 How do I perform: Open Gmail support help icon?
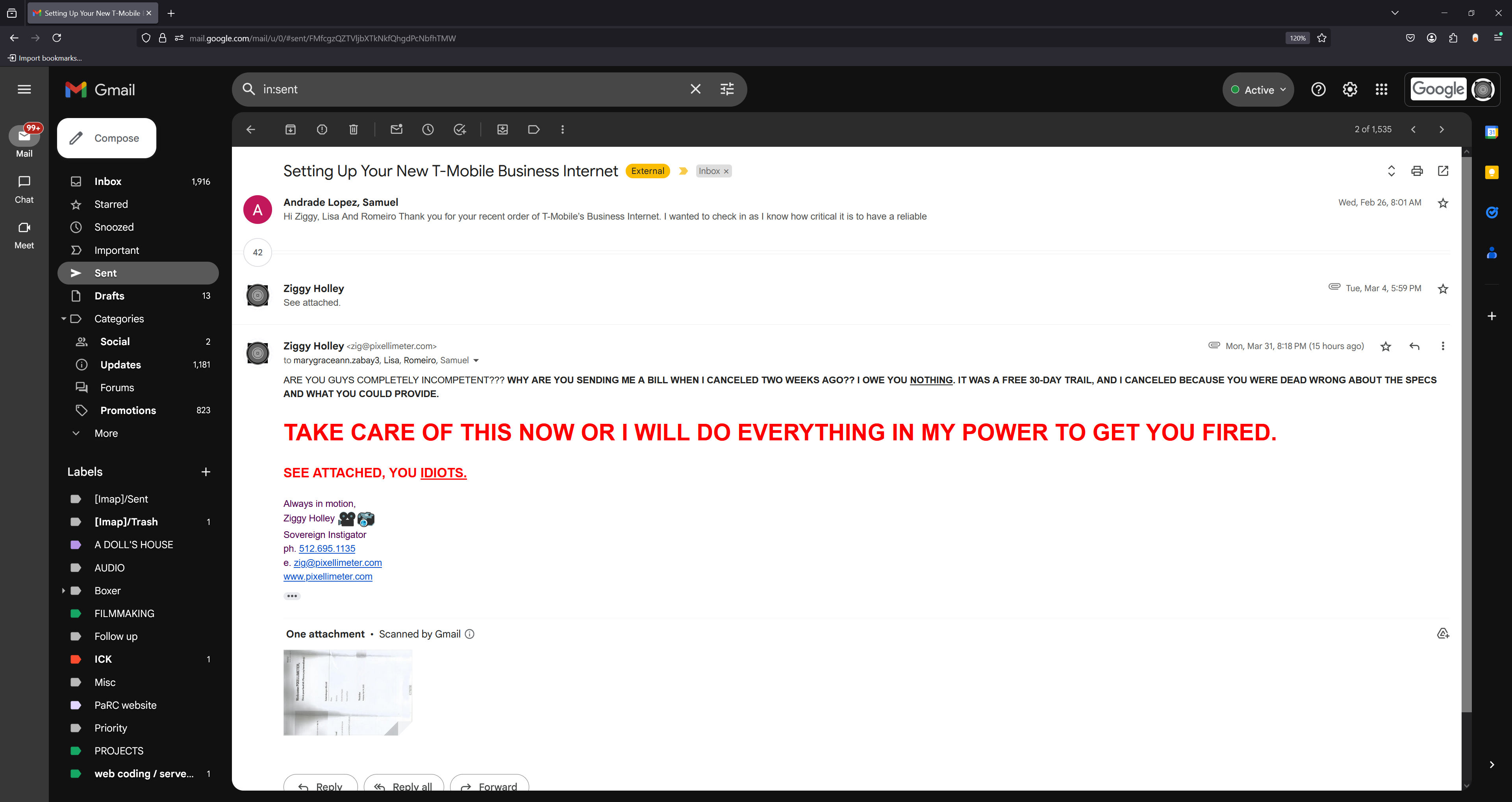[1318, 89]
